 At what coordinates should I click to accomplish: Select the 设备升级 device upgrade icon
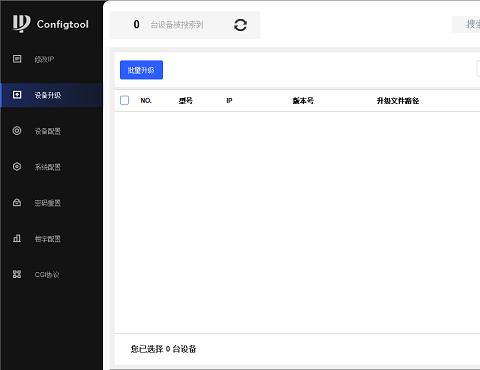coord(17,95)
